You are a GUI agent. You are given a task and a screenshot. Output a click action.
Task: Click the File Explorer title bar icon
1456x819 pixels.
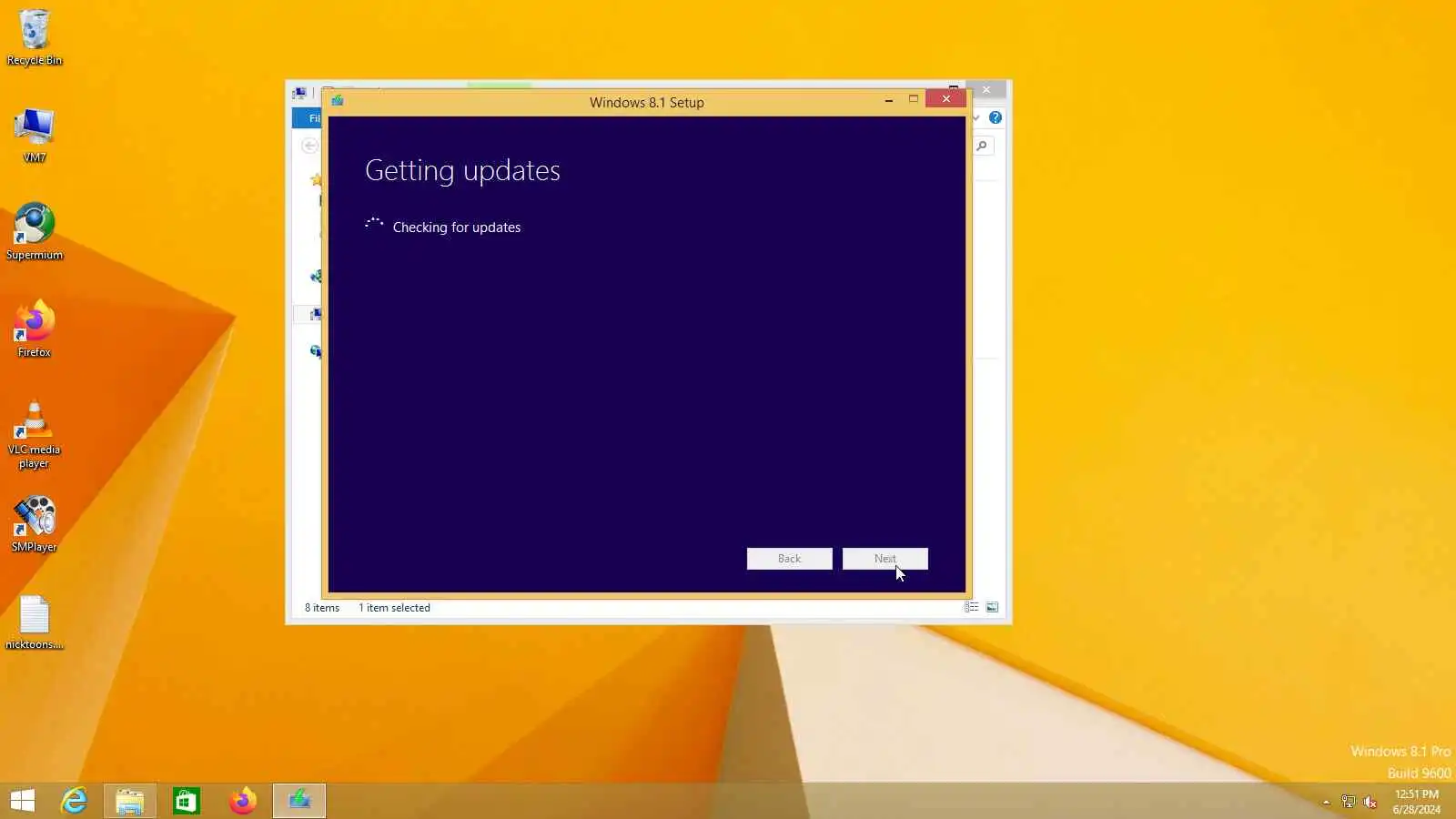coord(299,93)
